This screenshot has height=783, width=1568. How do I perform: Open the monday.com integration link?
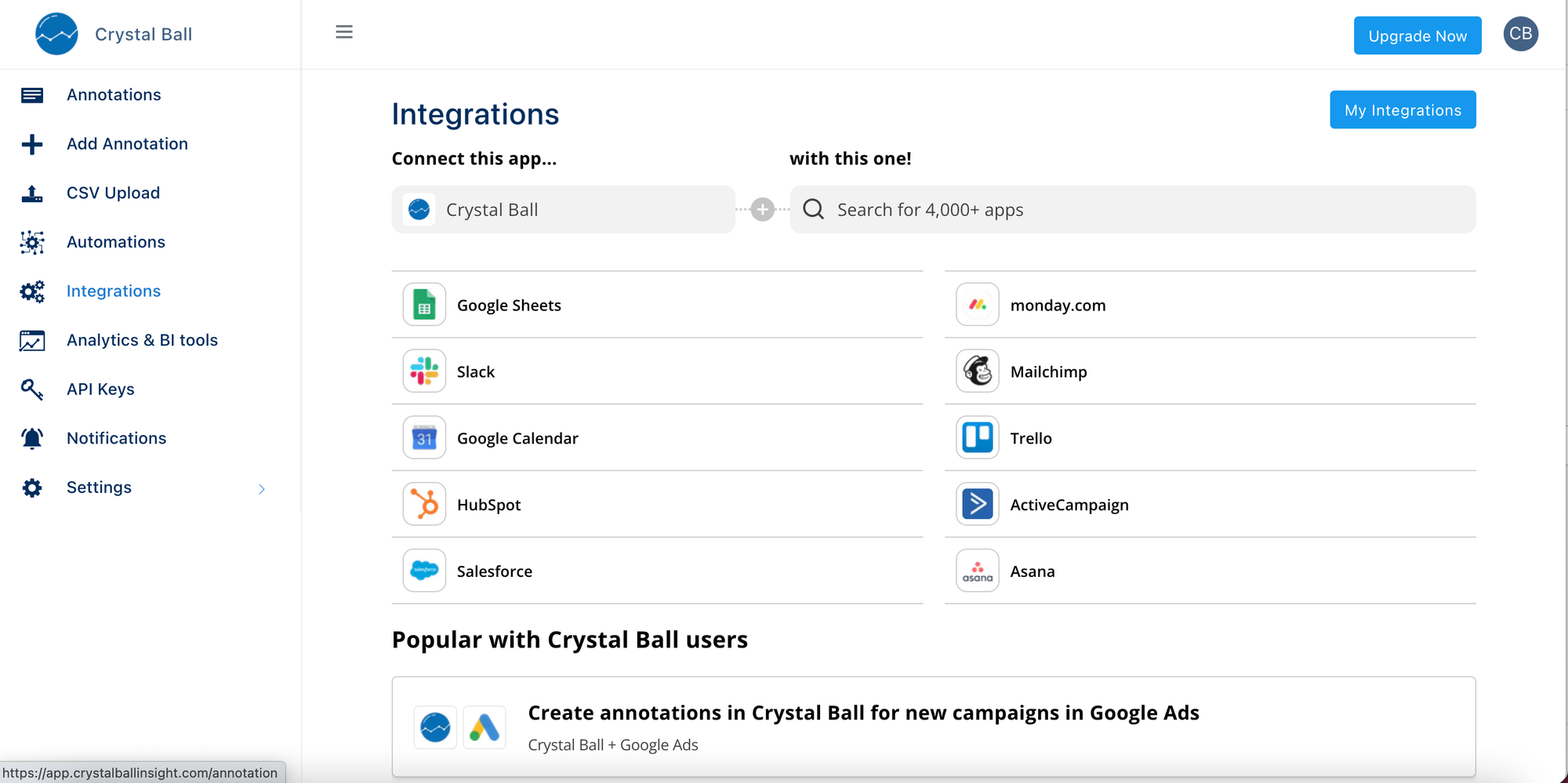click(1210, 304)
